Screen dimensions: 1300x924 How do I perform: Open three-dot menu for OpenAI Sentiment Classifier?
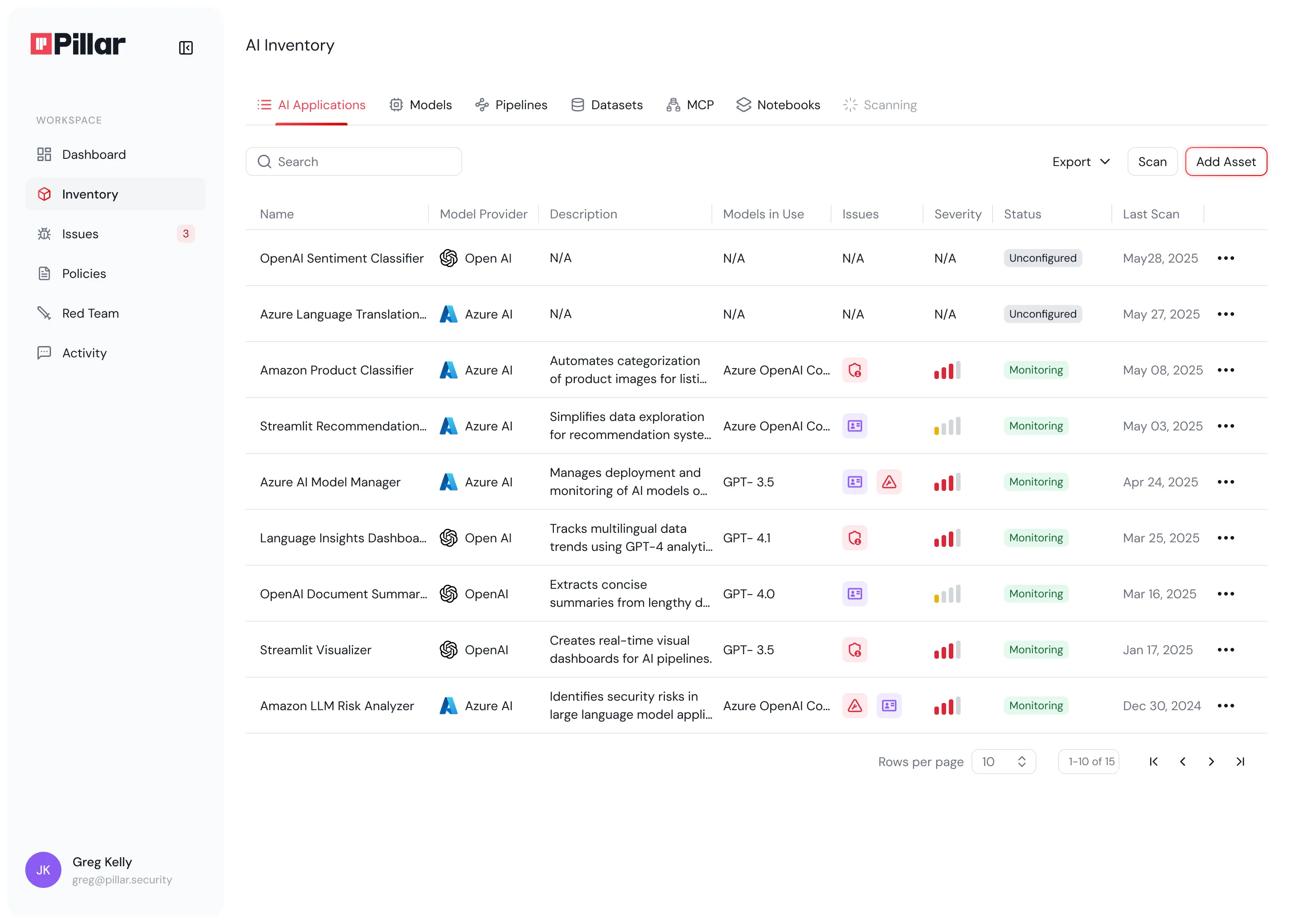tap(1226, 259)
